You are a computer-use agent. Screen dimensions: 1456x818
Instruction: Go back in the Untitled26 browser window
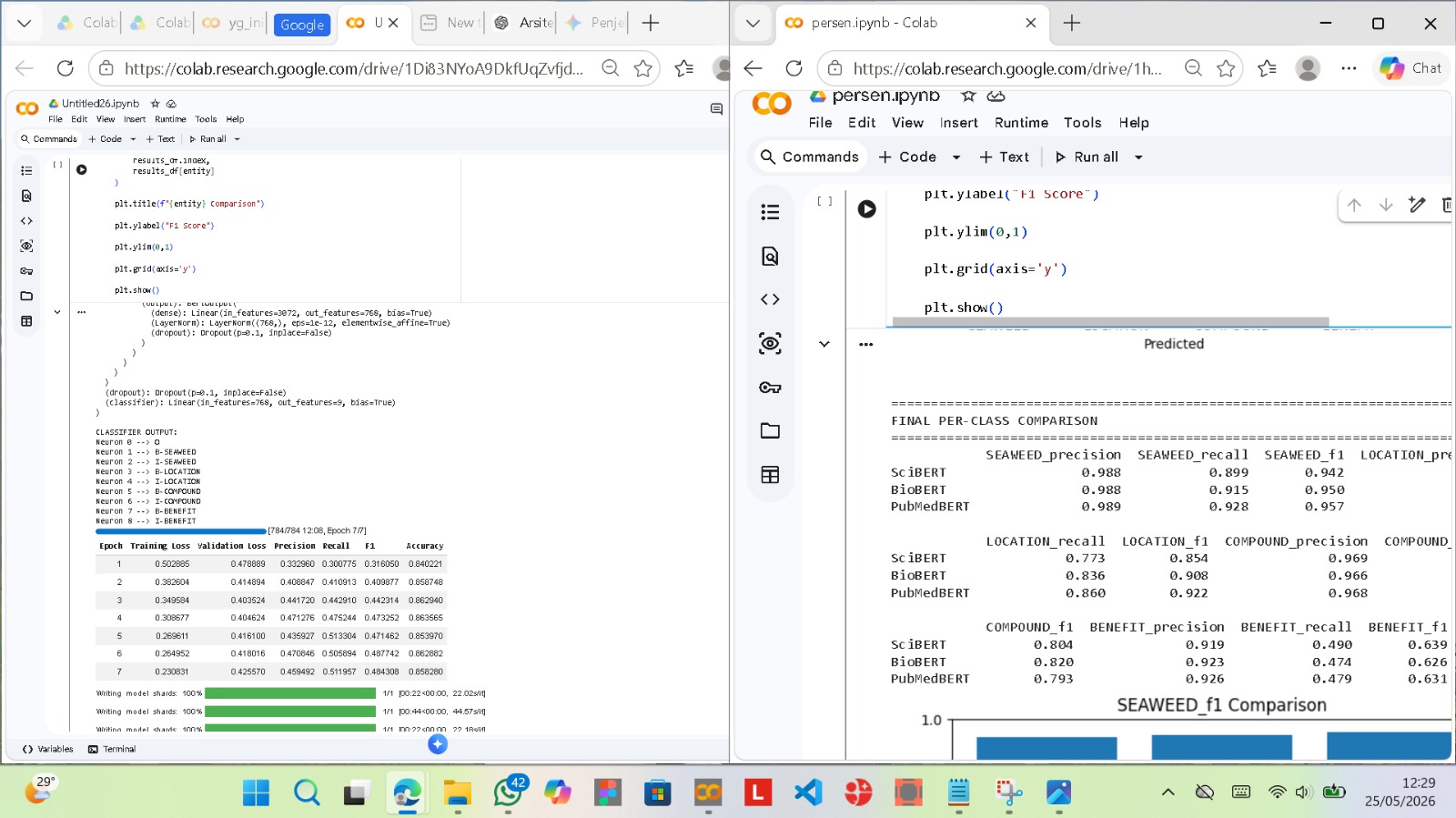[25, 68]
